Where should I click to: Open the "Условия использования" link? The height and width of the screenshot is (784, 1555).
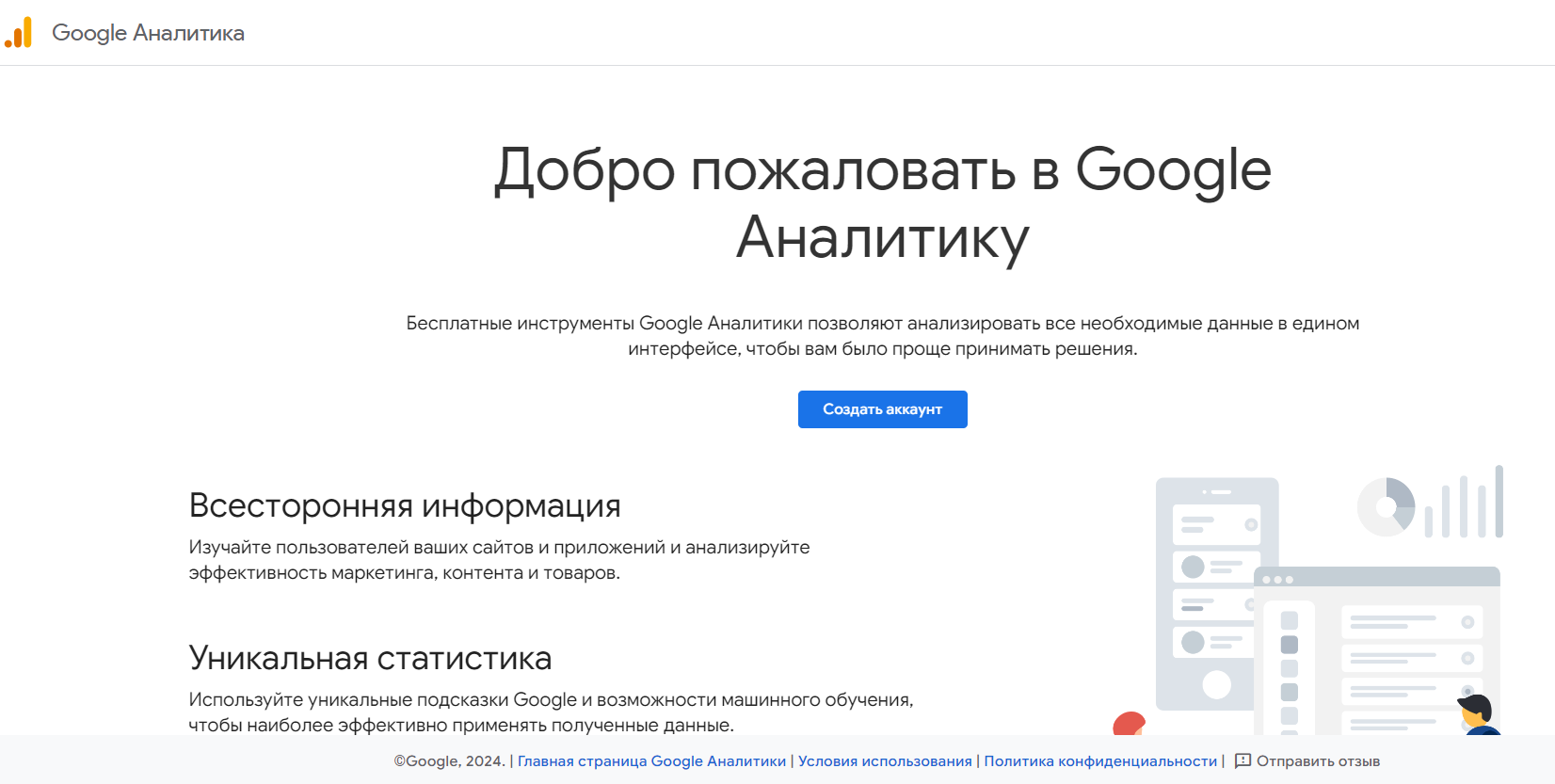[x=885, y=761]
